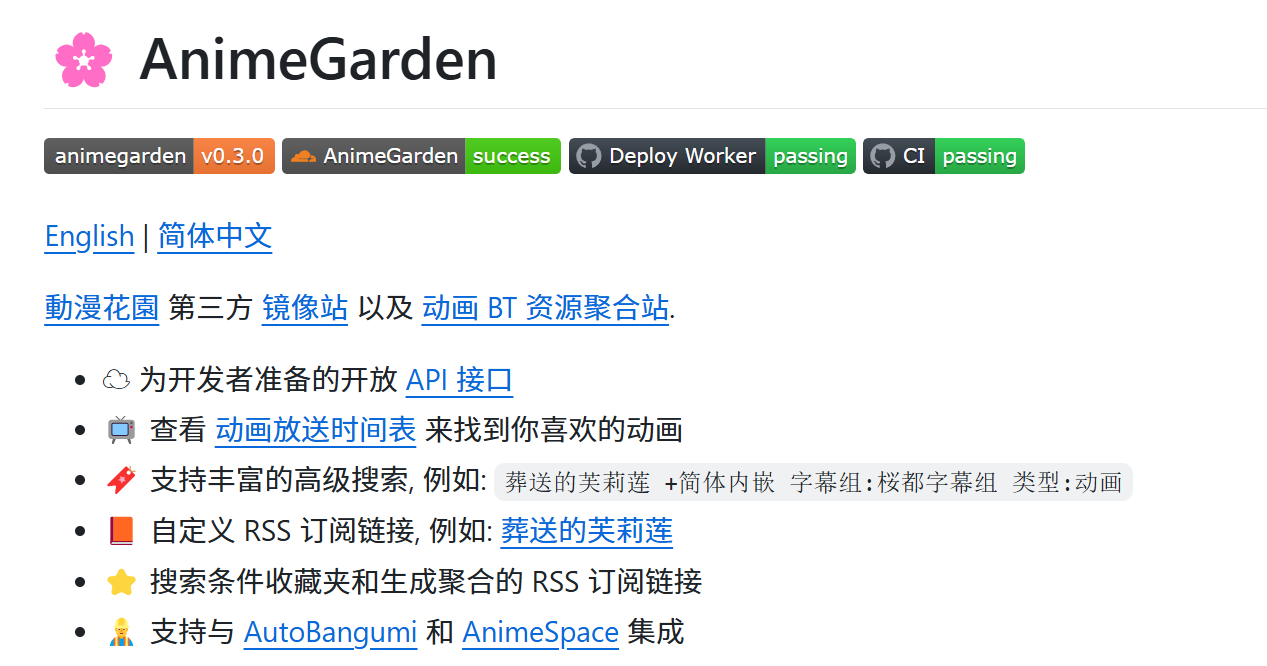Viewport: 1267px width, 666px height.
Task: Open the CI passing badge
Action: (943, 156)
